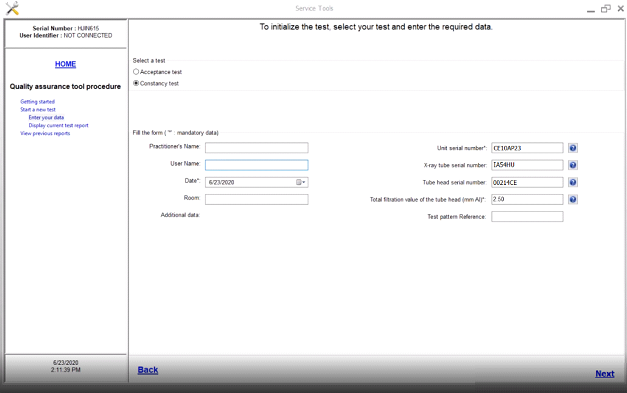Go to the HOME link
The height and width of the screenshot is (393, 627).
coord(66,64)
